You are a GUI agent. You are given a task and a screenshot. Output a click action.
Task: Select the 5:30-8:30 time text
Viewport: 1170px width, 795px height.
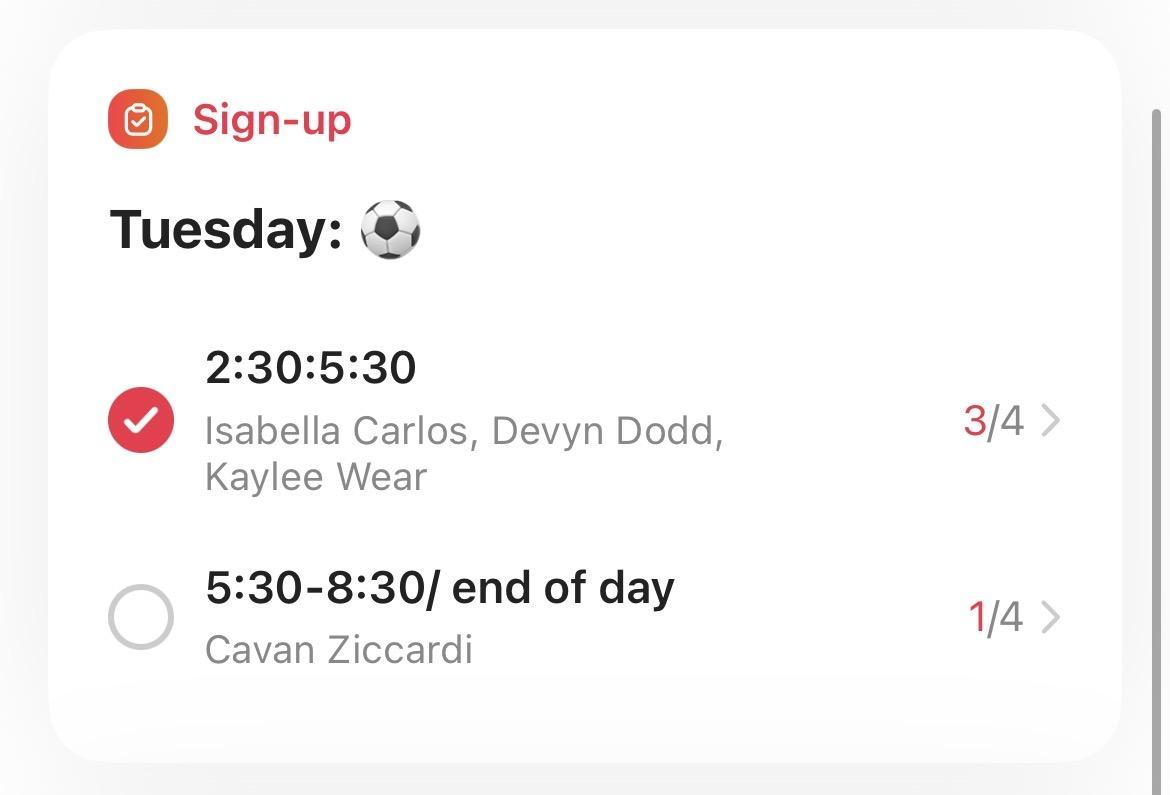314,588
